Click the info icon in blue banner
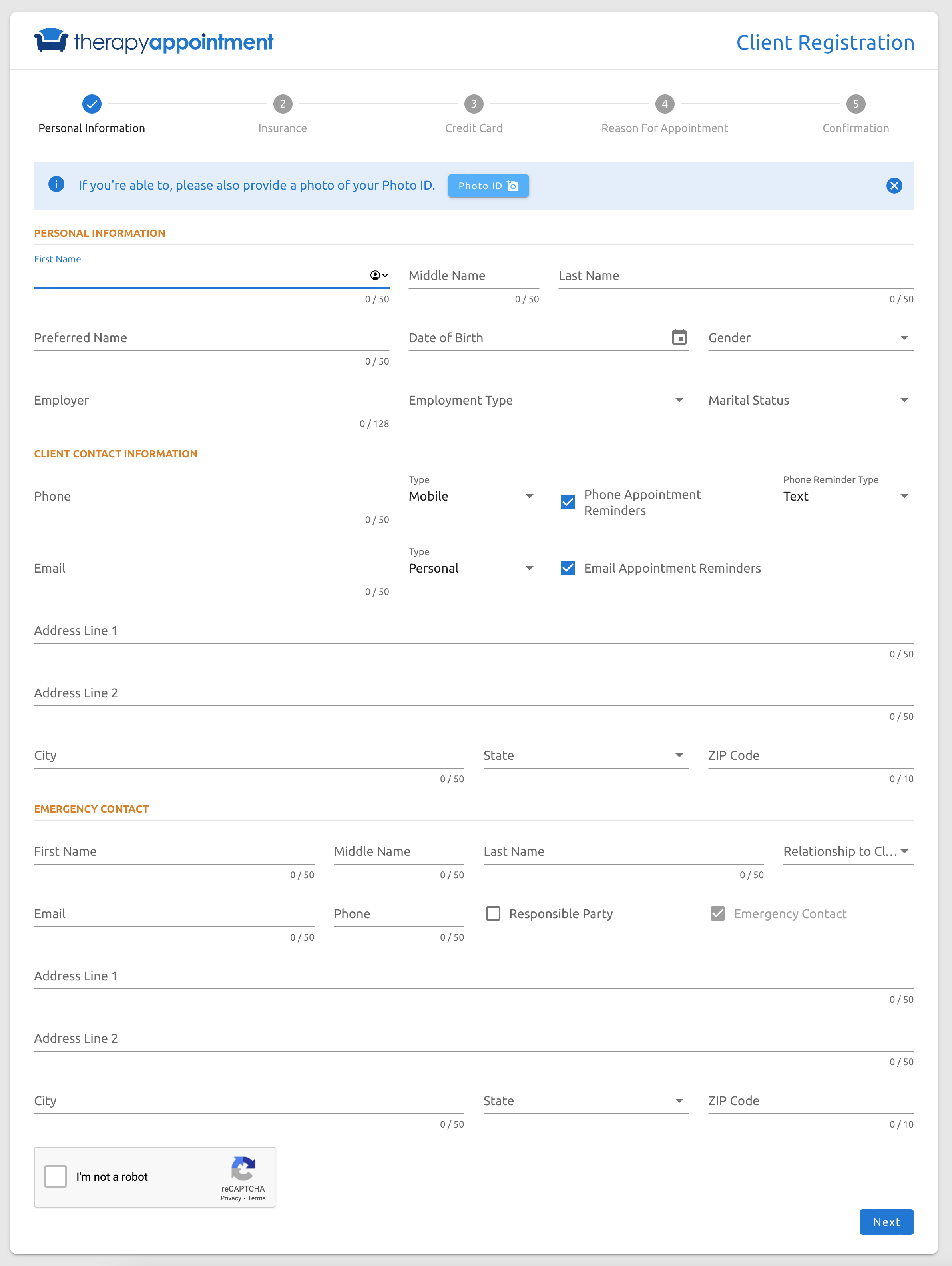 [x=56, y=184]
